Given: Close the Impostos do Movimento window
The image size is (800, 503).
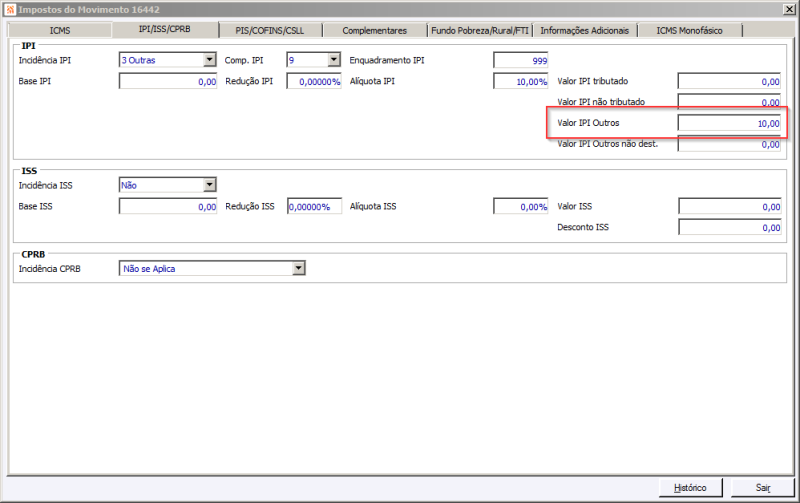Looking at the screenshot, I should (x=788, y=9).
